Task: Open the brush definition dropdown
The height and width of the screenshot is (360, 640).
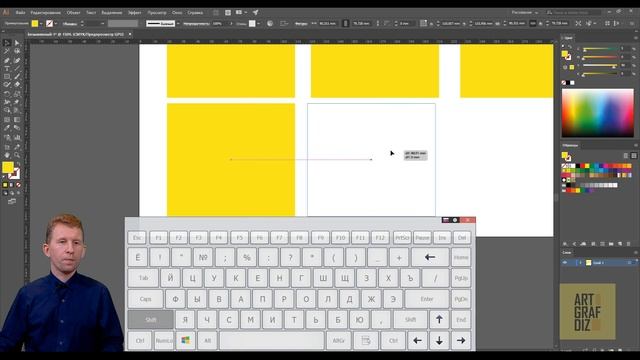Action: tap(178, 24)
